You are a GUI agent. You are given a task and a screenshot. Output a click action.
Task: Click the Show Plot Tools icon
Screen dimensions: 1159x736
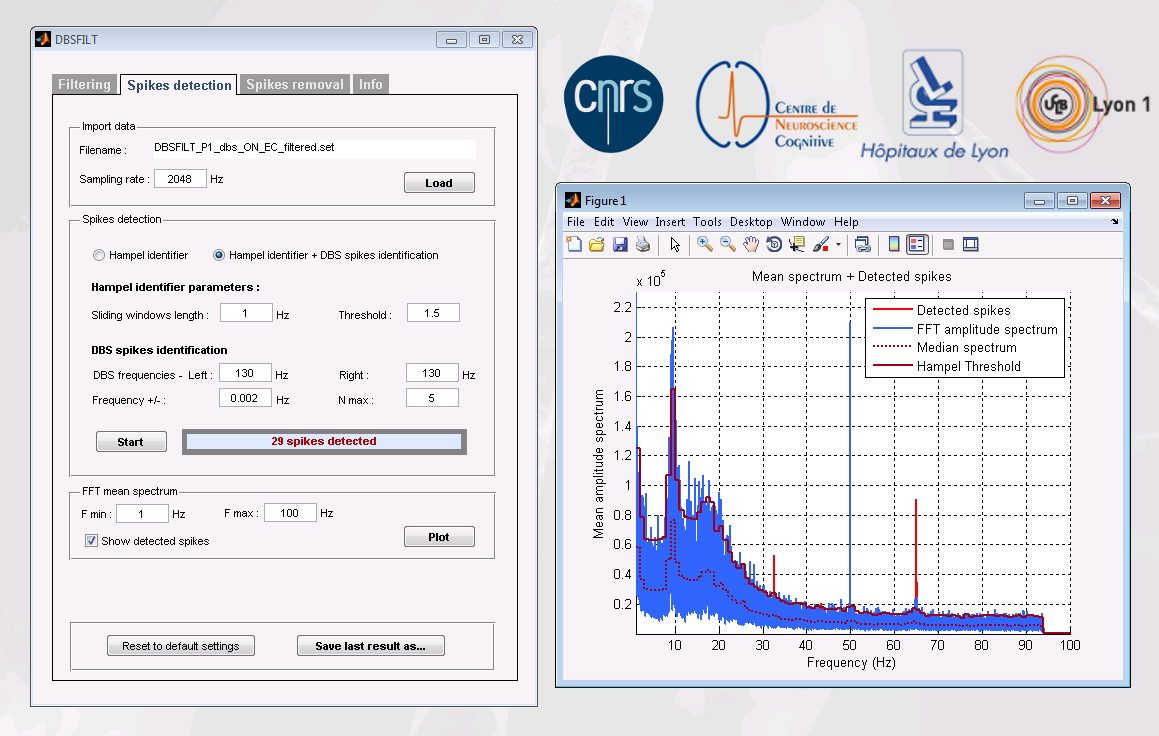tap(971, 244)
